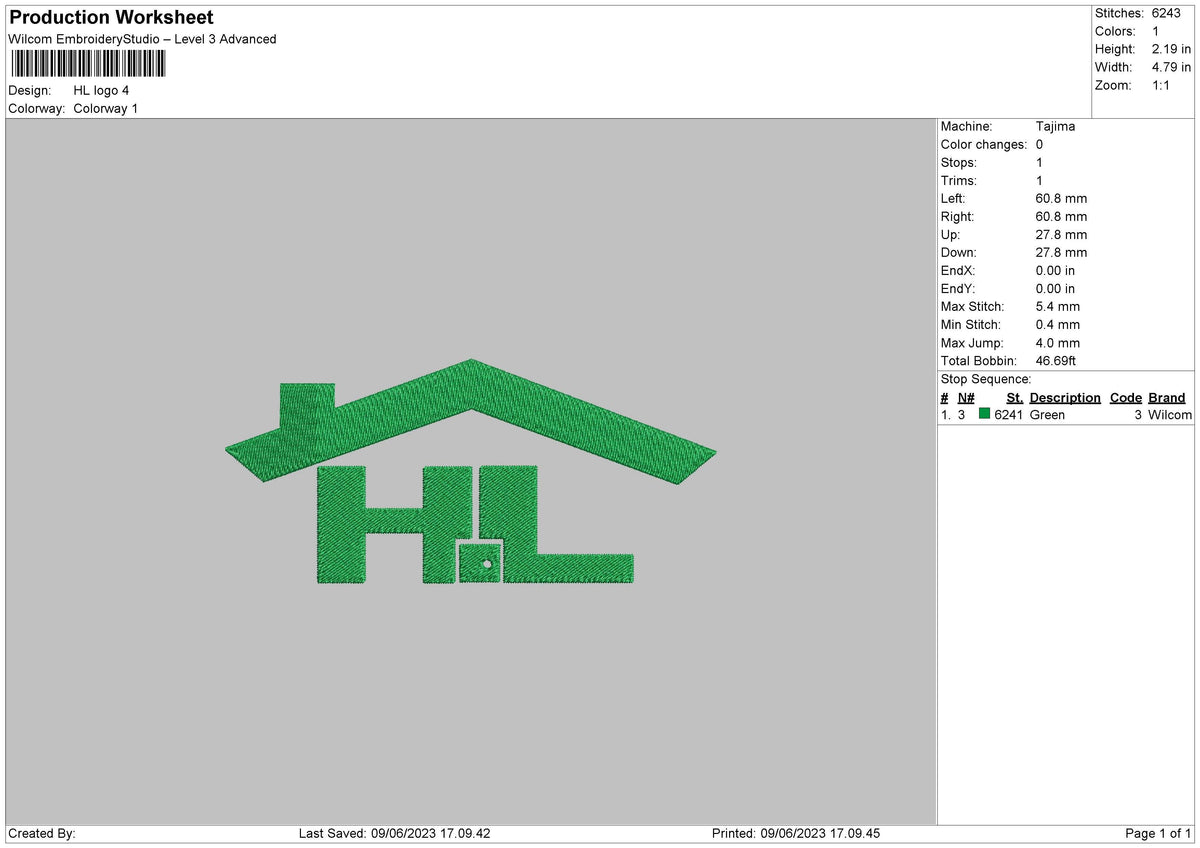Click the Brand column header

pos(1166,398)
